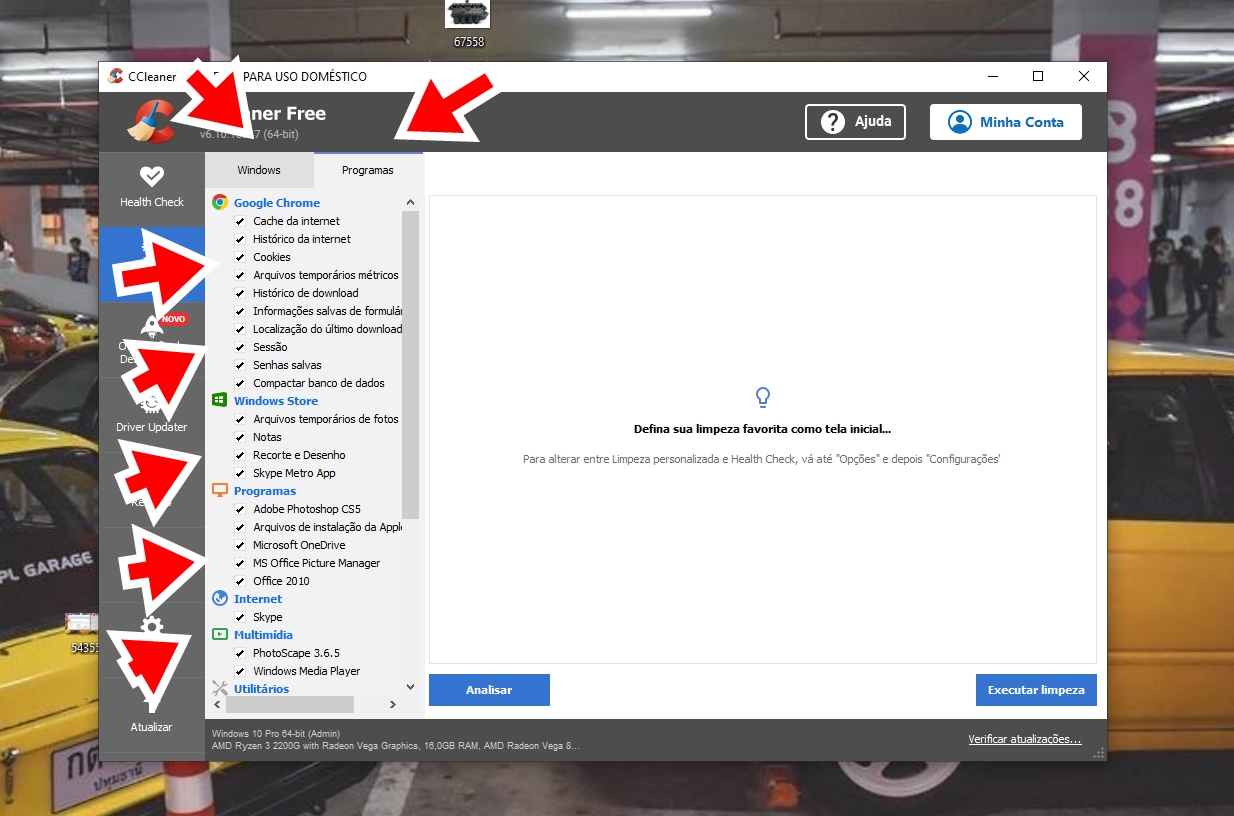Click the orange Programas category monitor icon

click(220, 491)
